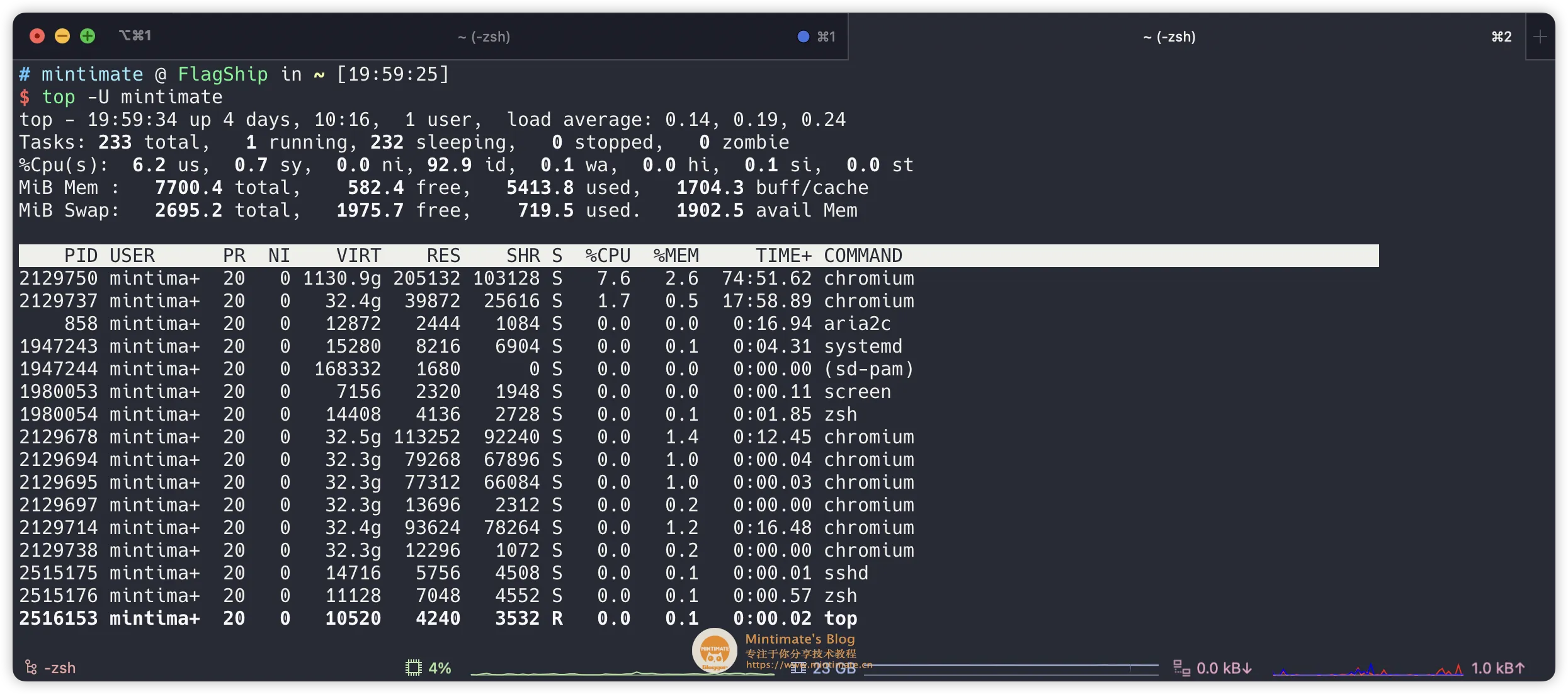This screenshot has height=694, width=1568.
Task: Click the COMMAND column header
Action: 863,256
